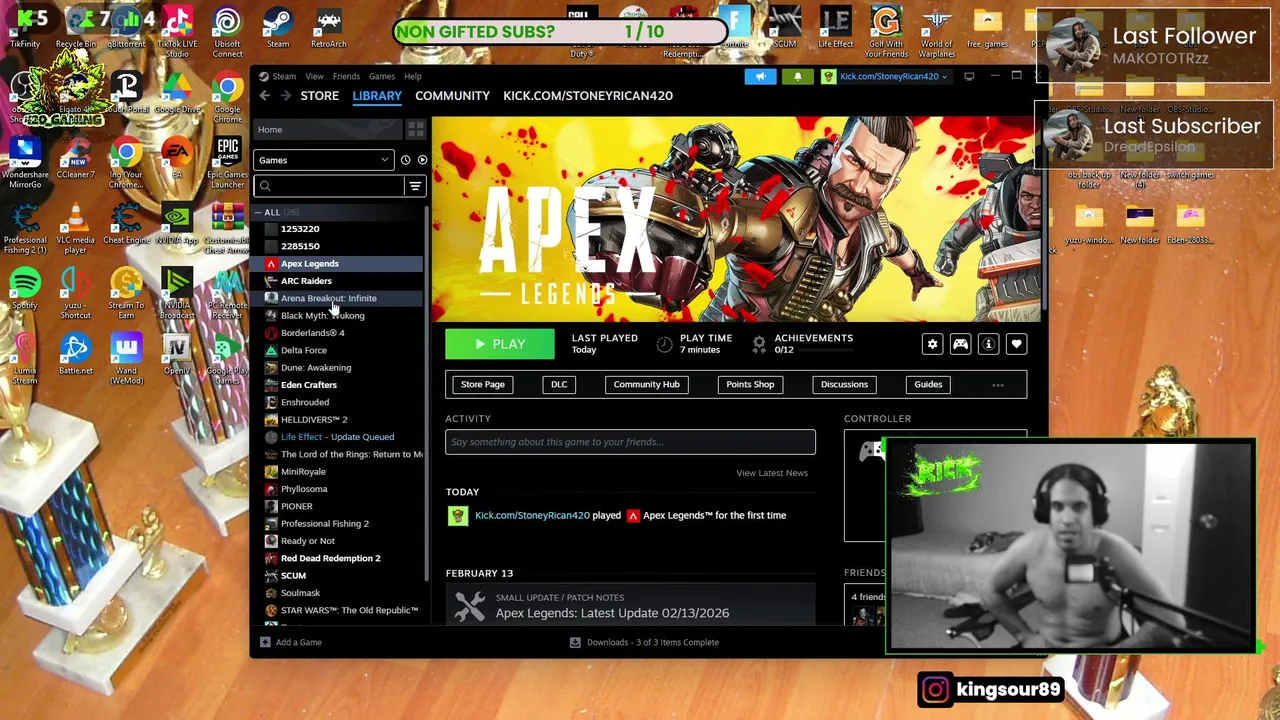Open the EA app desktop shortcut

click(177, 158)
